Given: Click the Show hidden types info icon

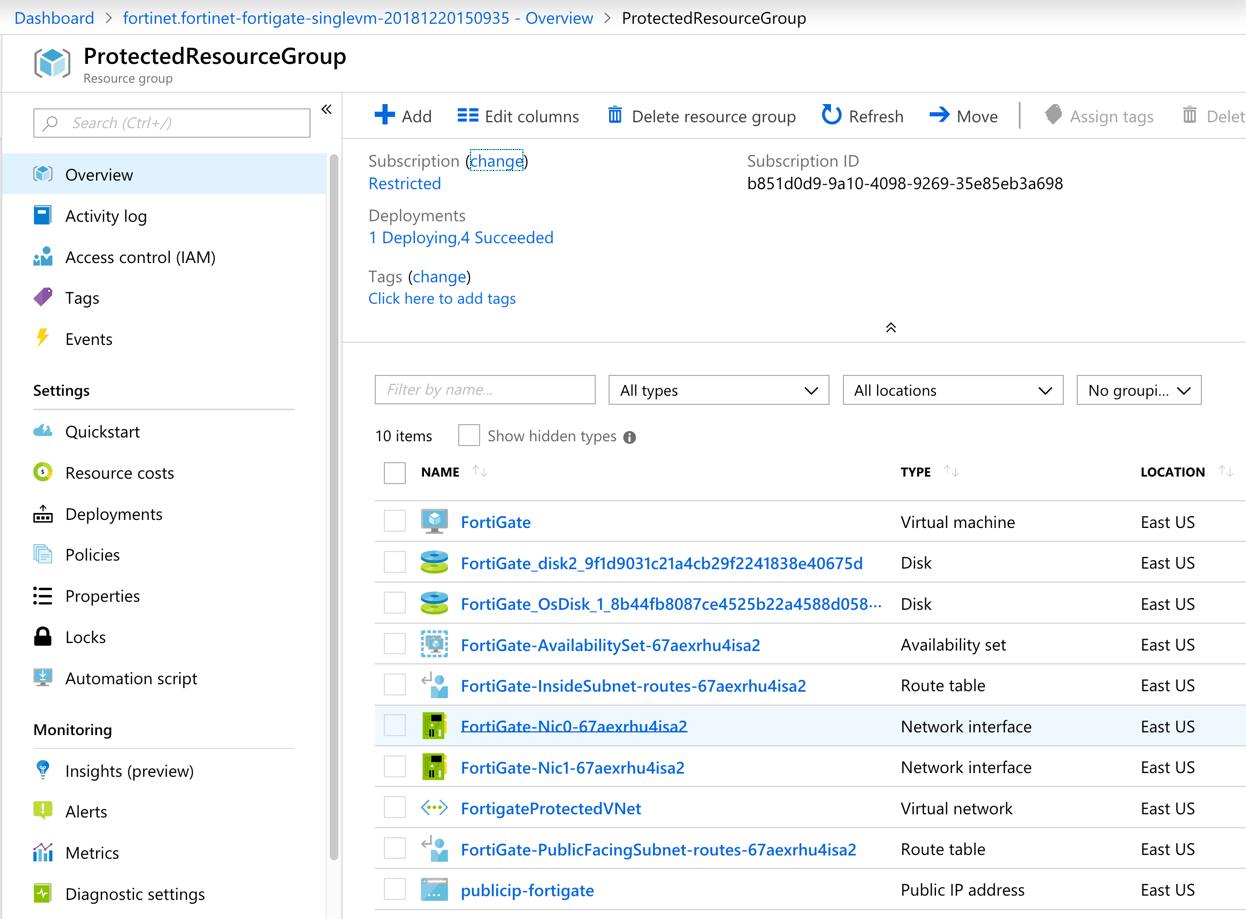Looking at the screenshot, I should pyautogui.click(x=630, y=437).
